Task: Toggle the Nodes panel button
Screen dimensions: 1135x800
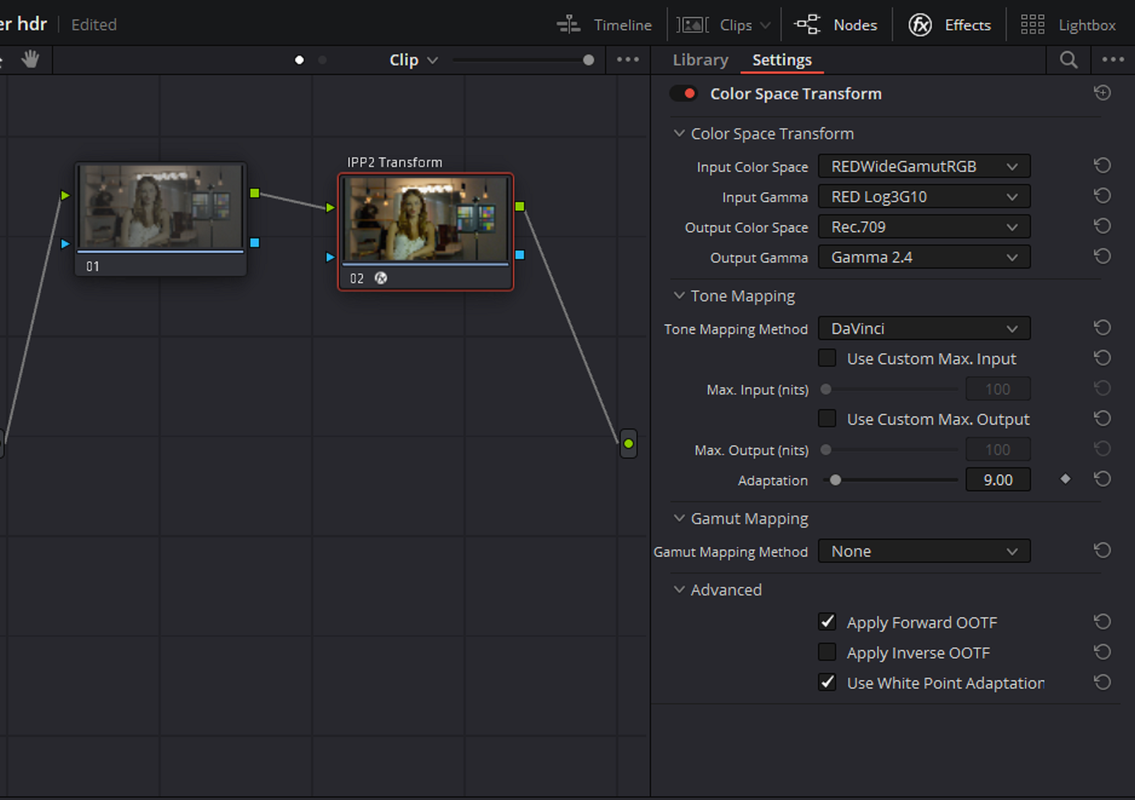Action: (x=835, y=25)
